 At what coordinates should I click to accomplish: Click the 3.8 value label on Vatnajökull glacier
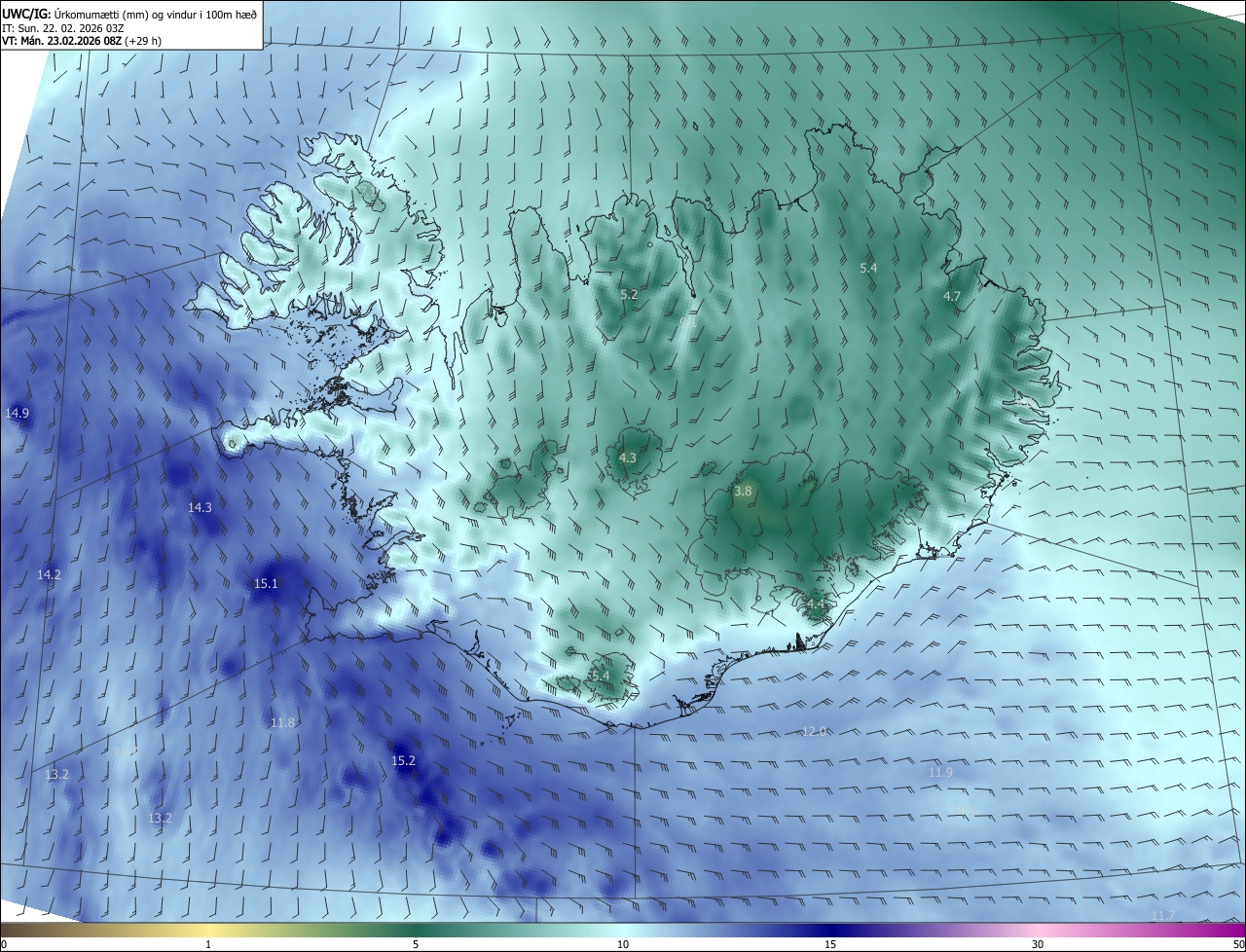point(743,492)
